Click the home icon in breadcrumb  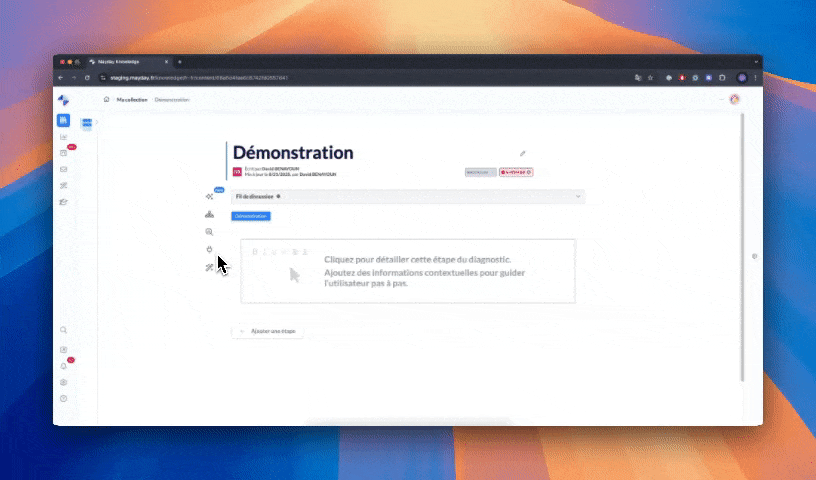coord(107,99)
